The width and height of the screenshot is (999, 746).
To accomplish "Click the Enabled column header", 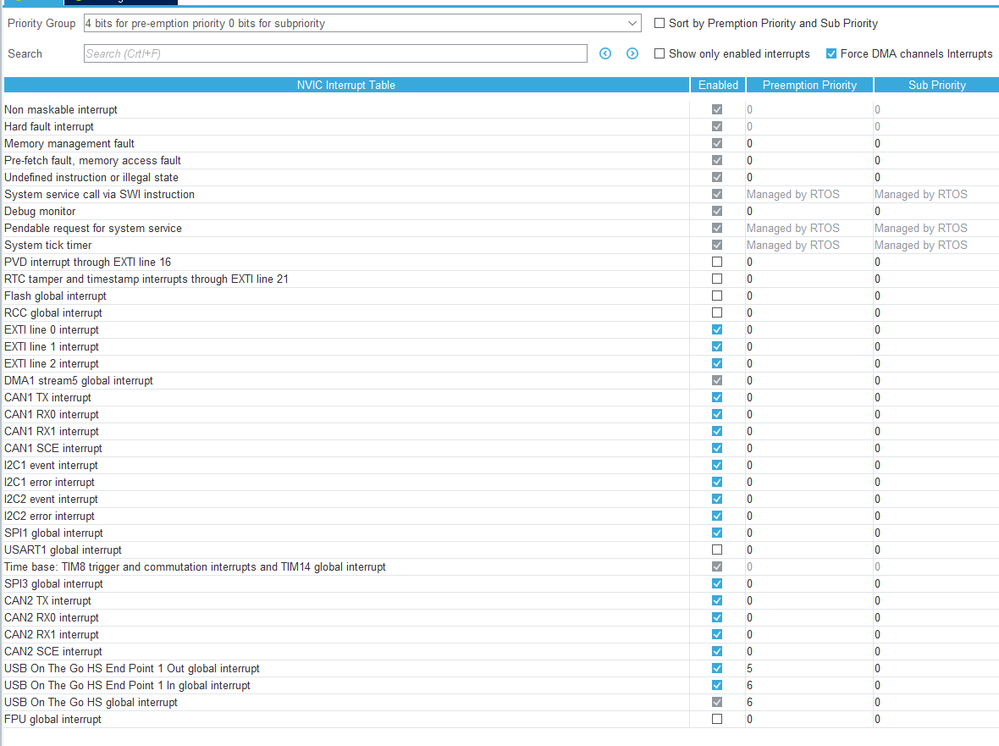I will 718,85.
